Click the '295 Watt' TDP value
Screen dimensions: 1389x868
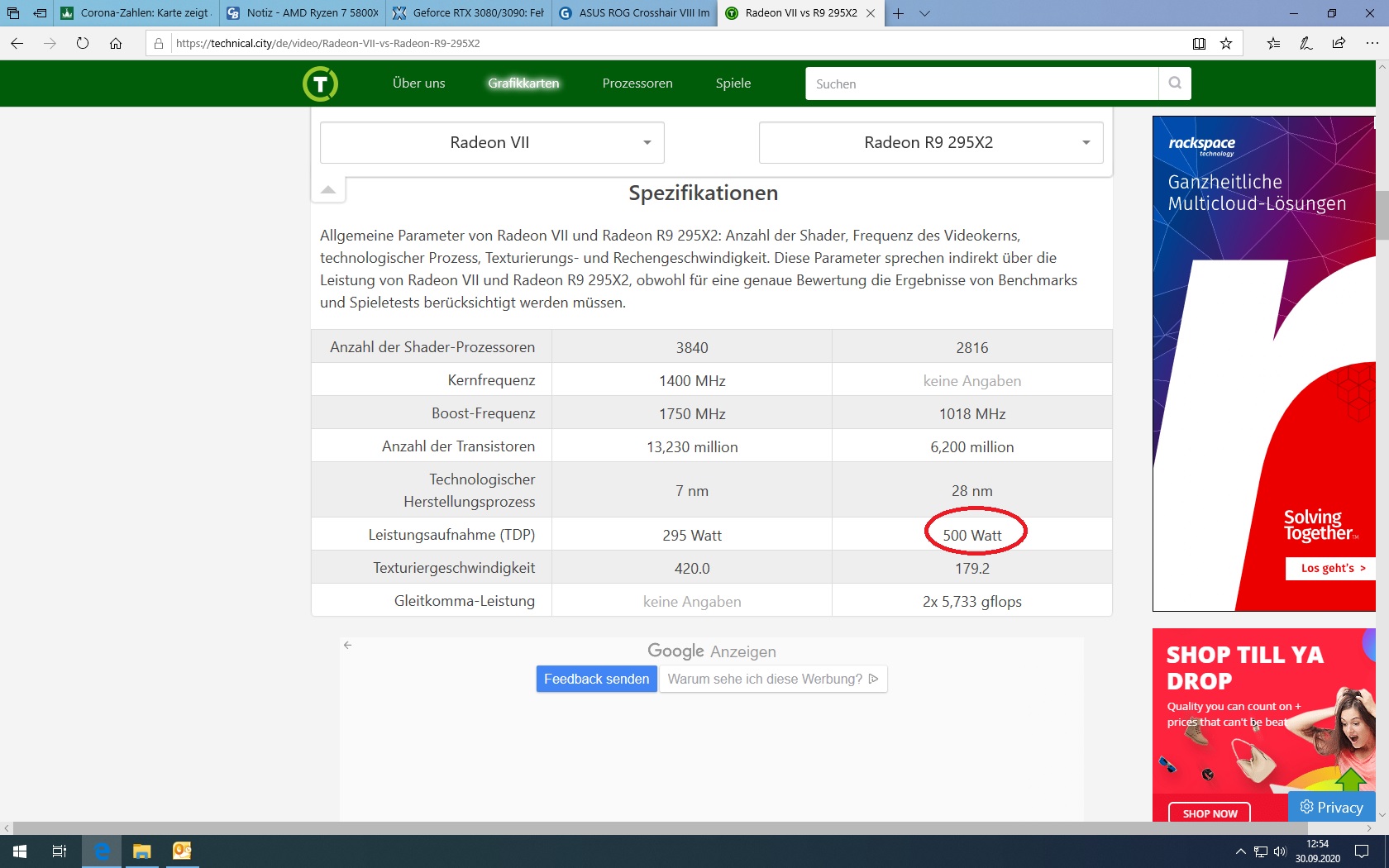[x=692, y=536]
